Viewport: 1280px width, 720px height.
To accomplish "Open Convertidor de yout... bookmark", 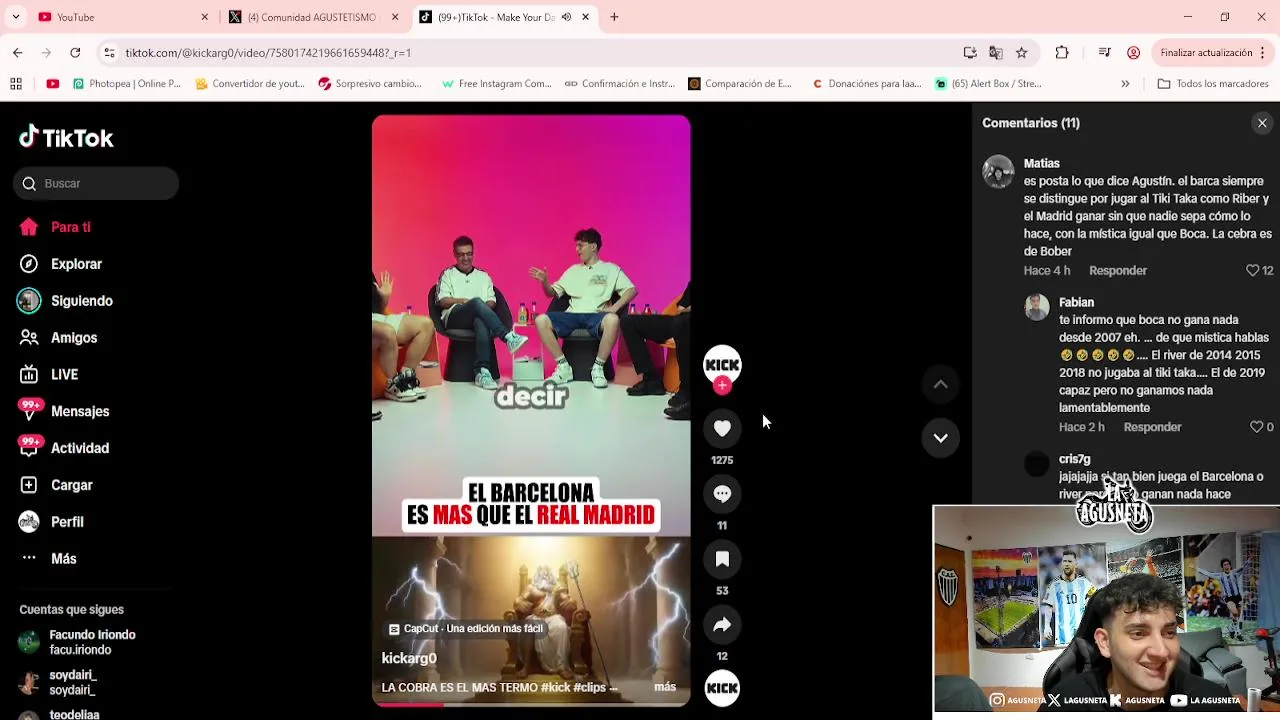I will point(249,84).
